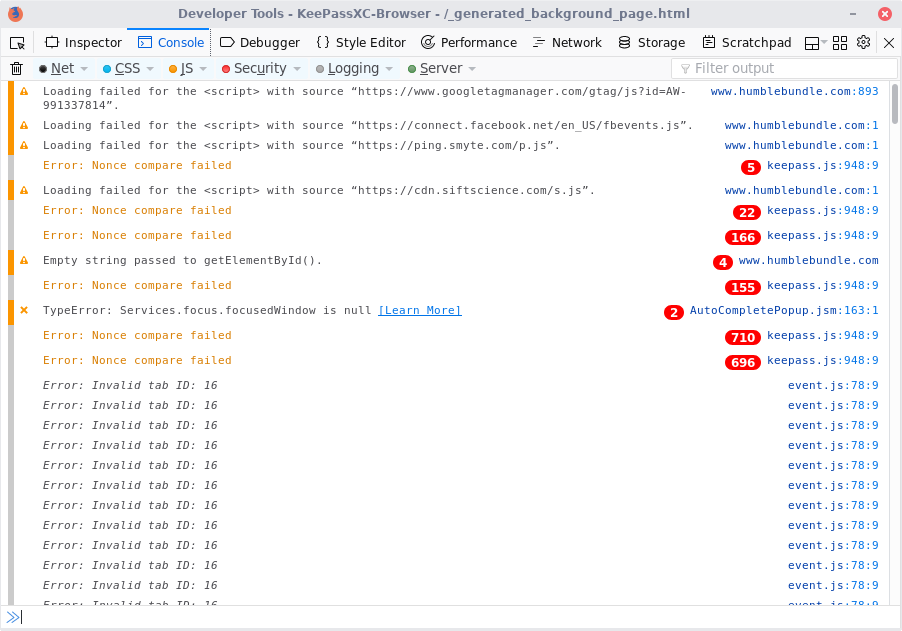Activate the element picker icon
The width and height of the screenshot is (902, 631).
[x=17, y=43]
